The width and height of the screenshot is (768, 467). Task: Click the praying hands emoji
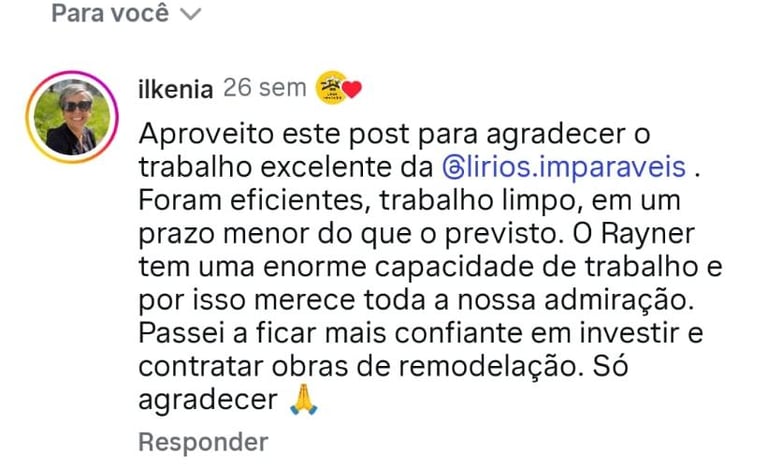coord(304,400)
